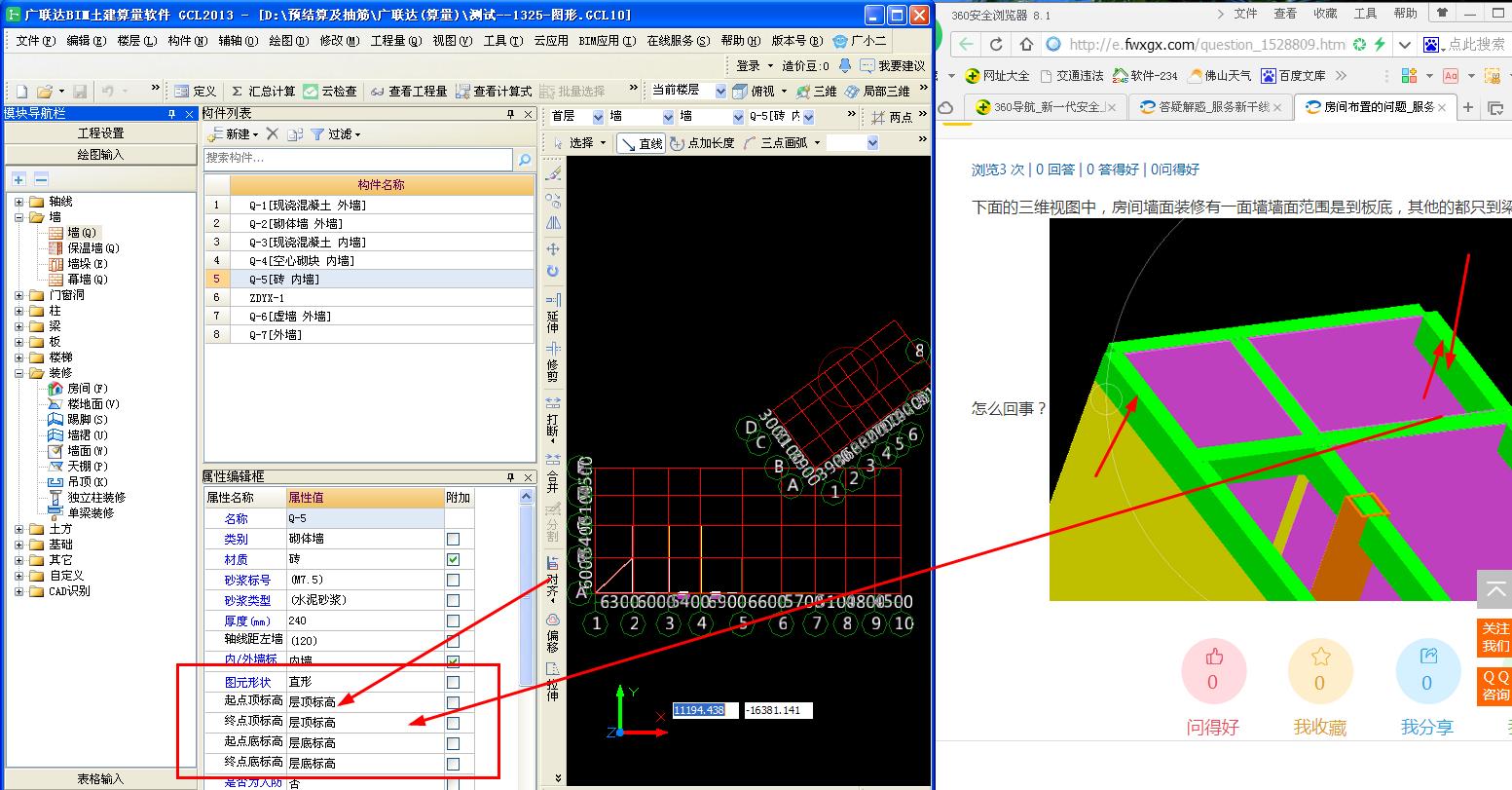
Task: Open the 俯视 view dropdown arrow
Action: [784, 91]
